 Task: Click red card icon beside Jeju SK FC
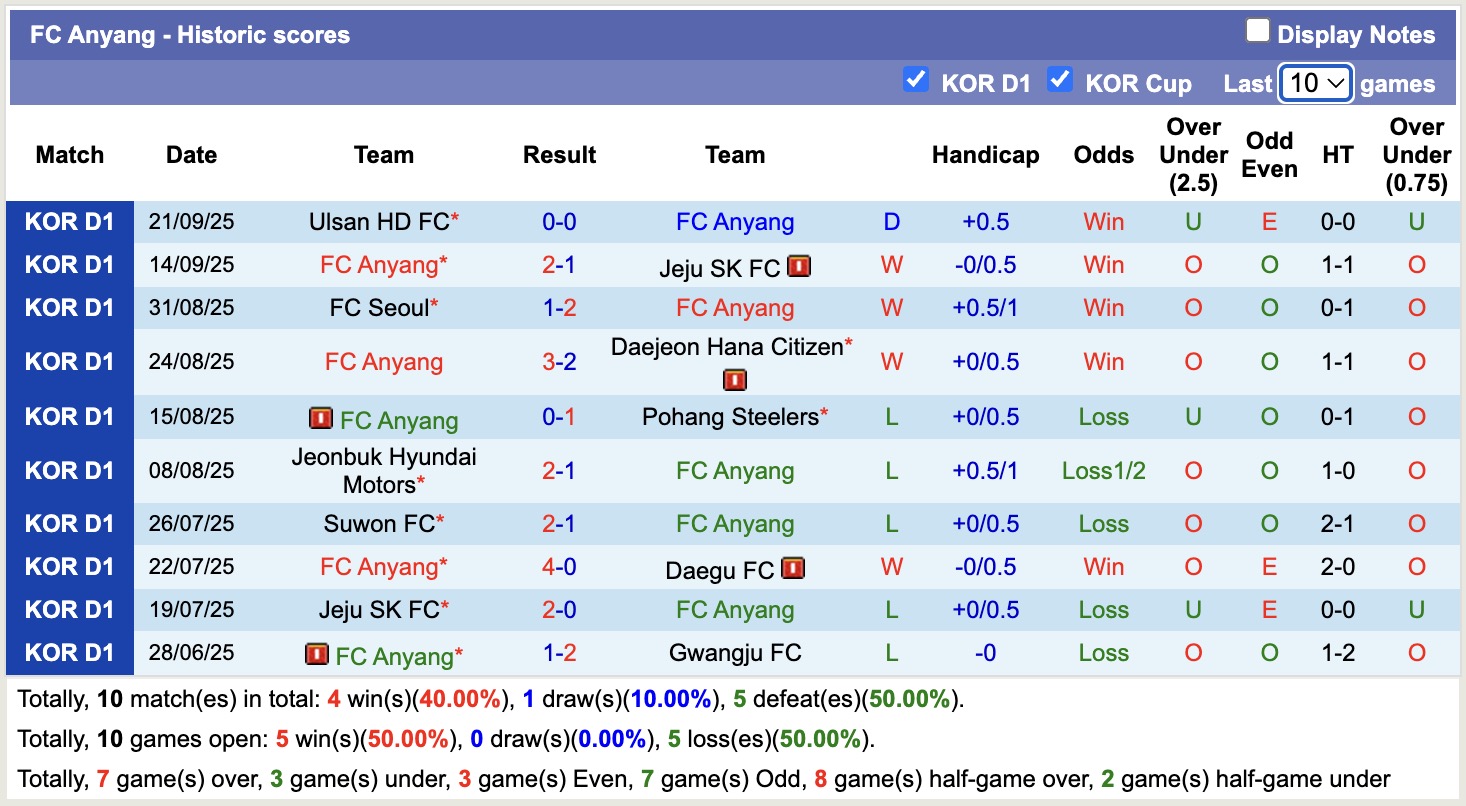(798, 267)
